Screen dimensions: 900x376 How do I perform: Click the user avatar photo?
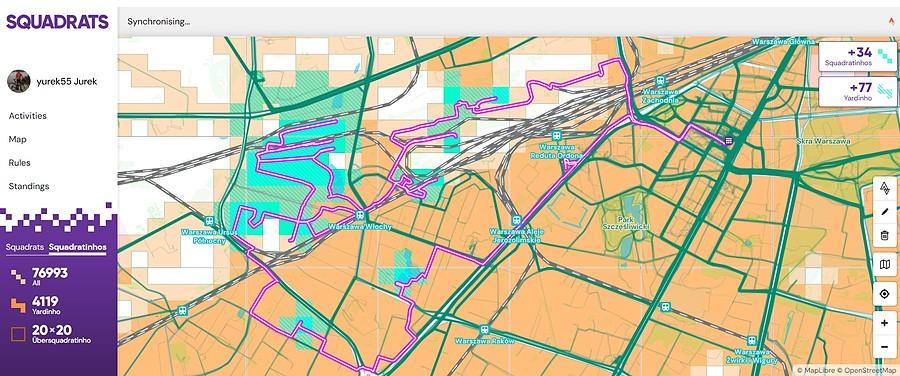19,82
